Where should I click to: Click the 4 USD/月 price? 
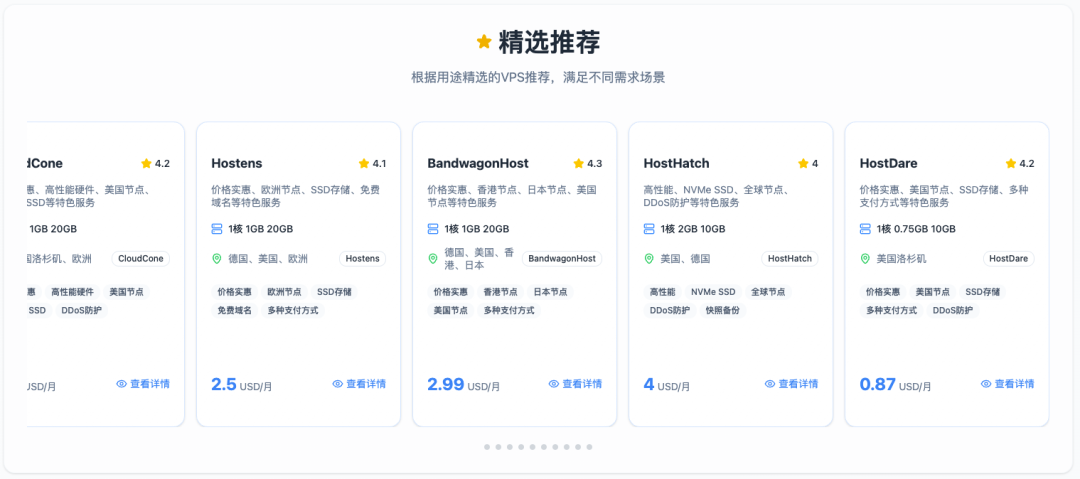tap(667, 385)
